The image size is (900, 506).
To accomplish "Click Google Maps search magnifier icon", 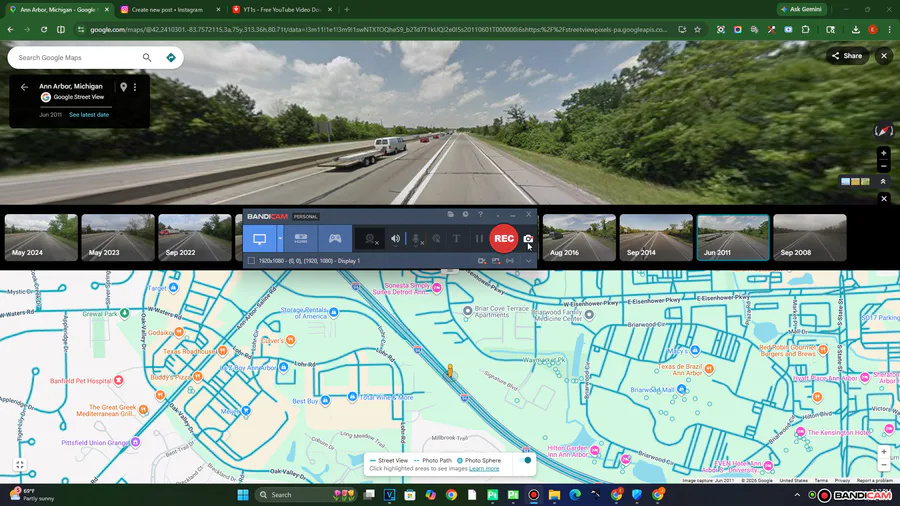I will pos(147,57).
